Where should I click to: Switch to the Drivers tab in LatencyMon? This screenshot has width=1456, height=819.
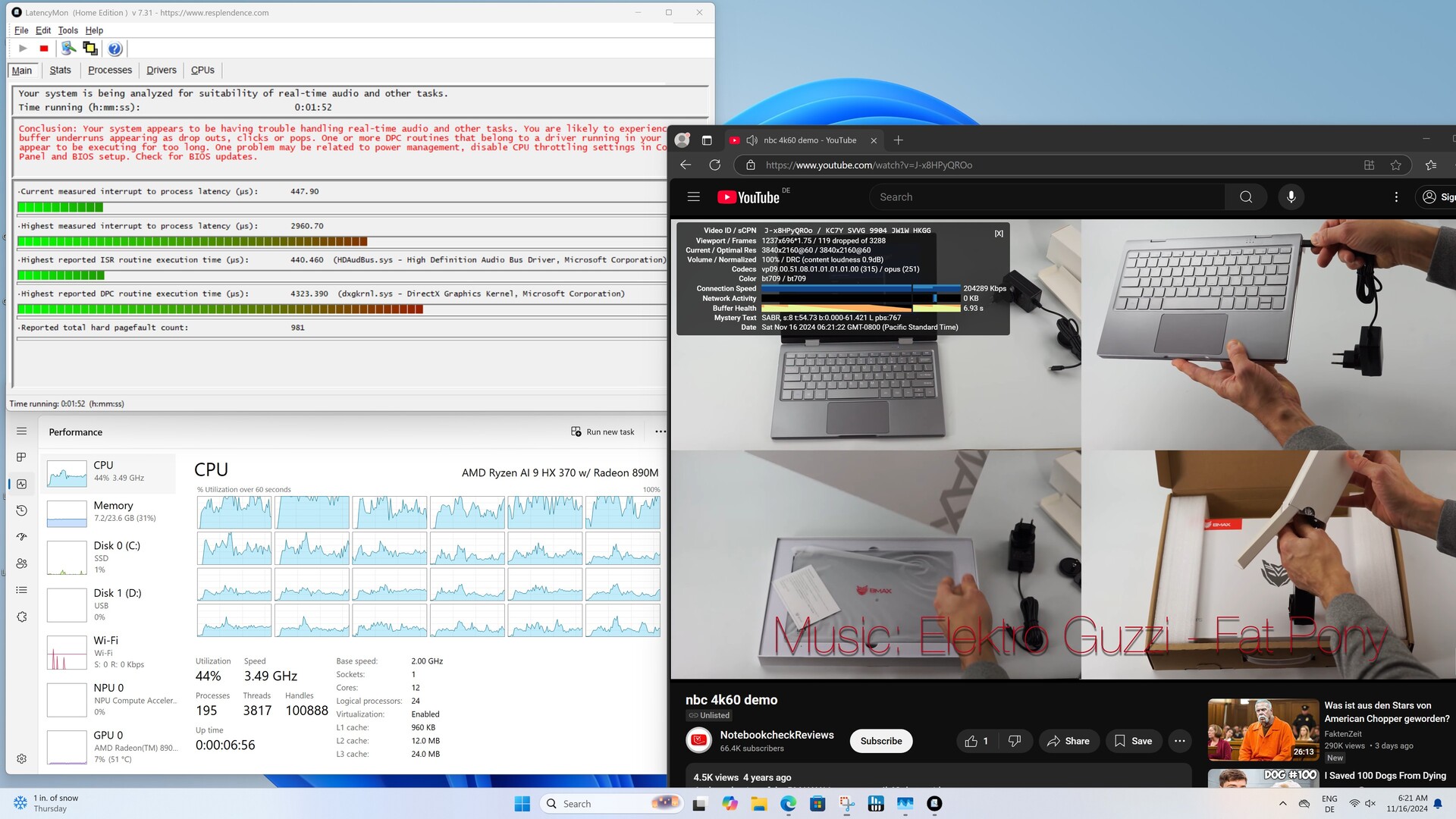tap(161, 70)
